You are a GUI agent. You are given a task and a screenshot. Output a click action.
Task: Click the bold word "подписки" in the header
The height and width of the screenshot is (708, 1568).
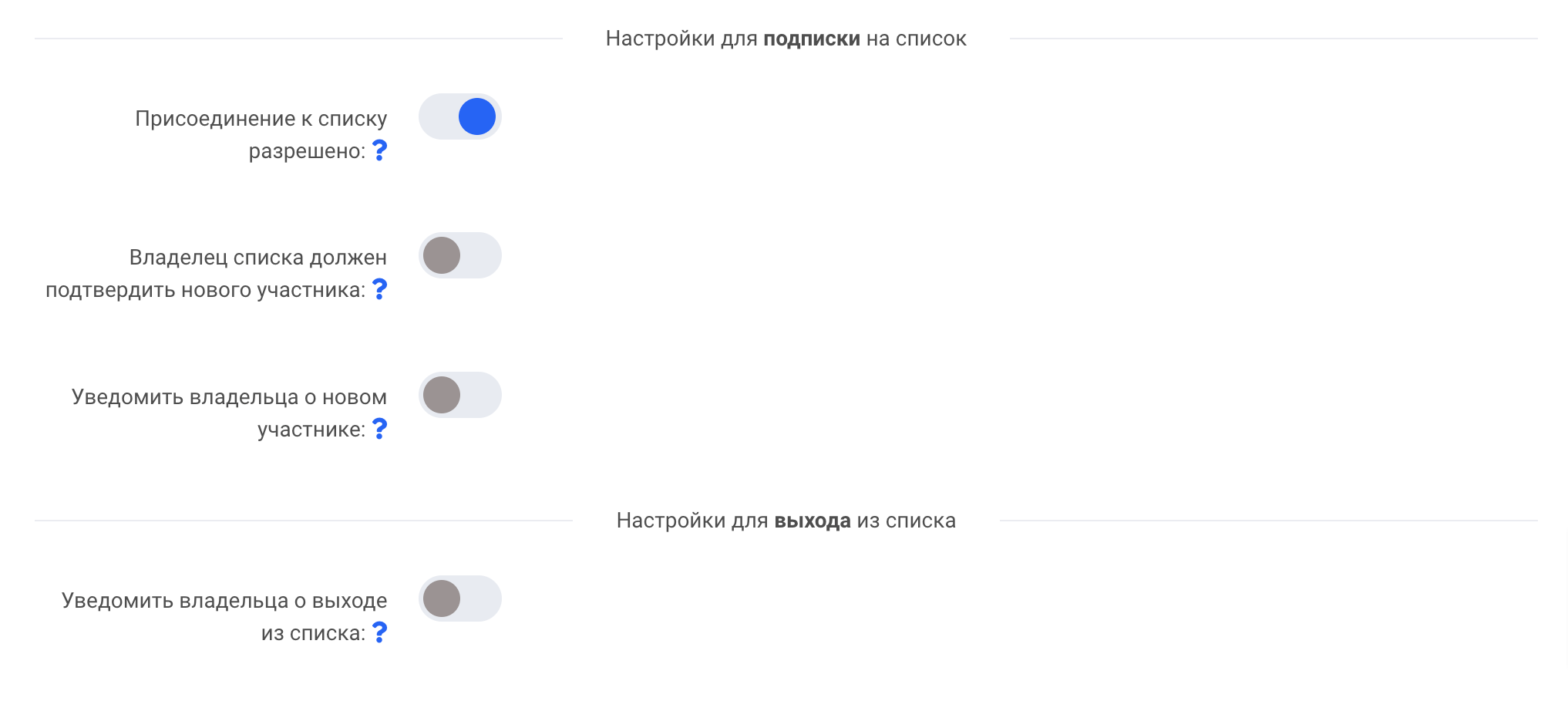811,39
